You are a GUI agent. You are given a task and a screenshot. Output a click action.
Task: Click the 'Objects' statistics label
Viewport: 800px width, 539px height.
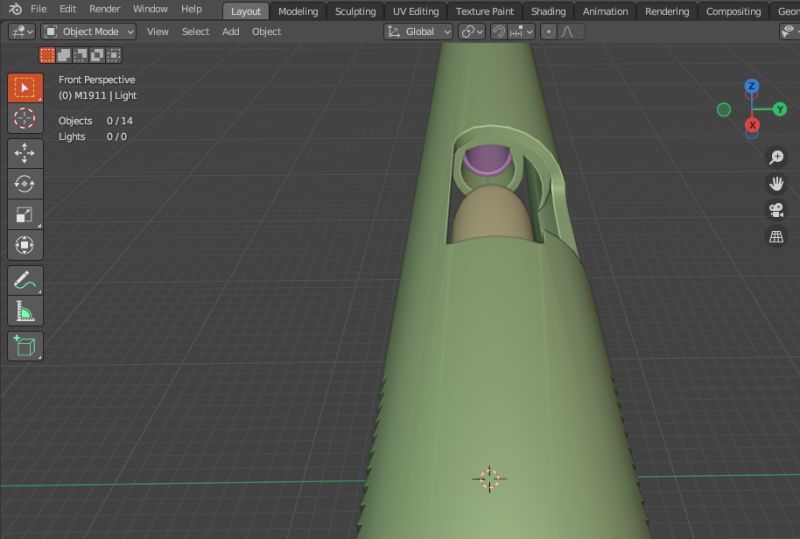pos(75,121)
